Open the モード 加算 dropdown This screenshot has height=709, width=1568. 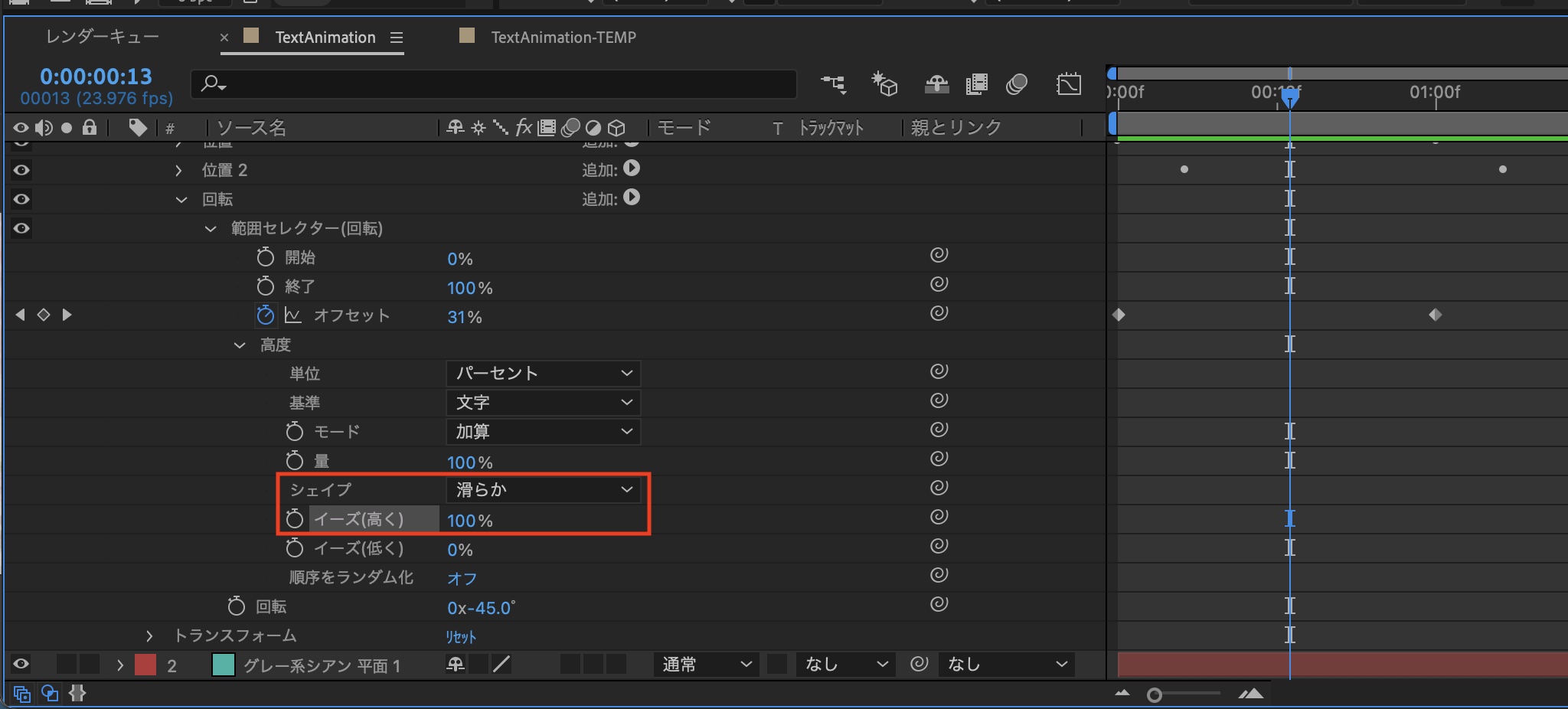(x=543, y=431)
